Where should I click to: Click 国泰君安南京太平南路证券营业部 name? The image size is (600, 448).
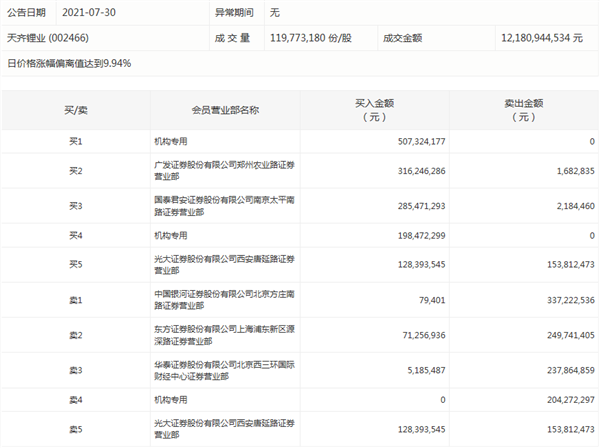225,206
